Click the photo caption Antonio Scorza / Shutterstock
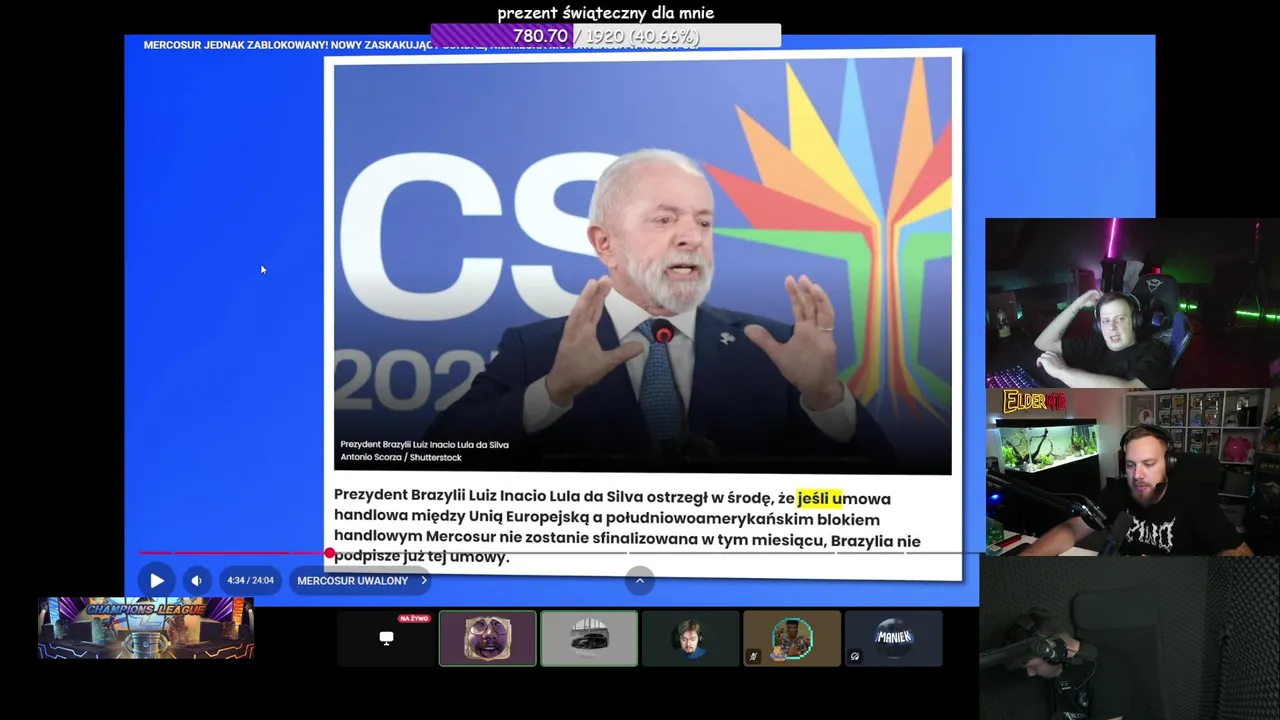1280x720 pixels. pyautogui.click(x=401, y=457)
